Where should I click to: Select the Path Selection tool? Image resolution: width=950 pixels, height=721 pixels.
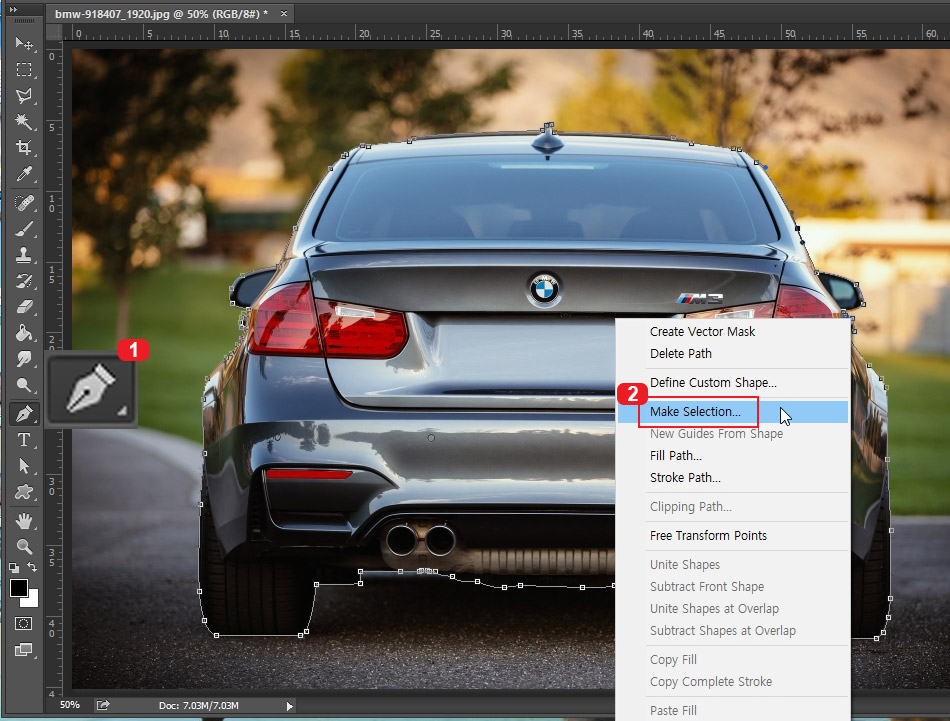(24, 466)
